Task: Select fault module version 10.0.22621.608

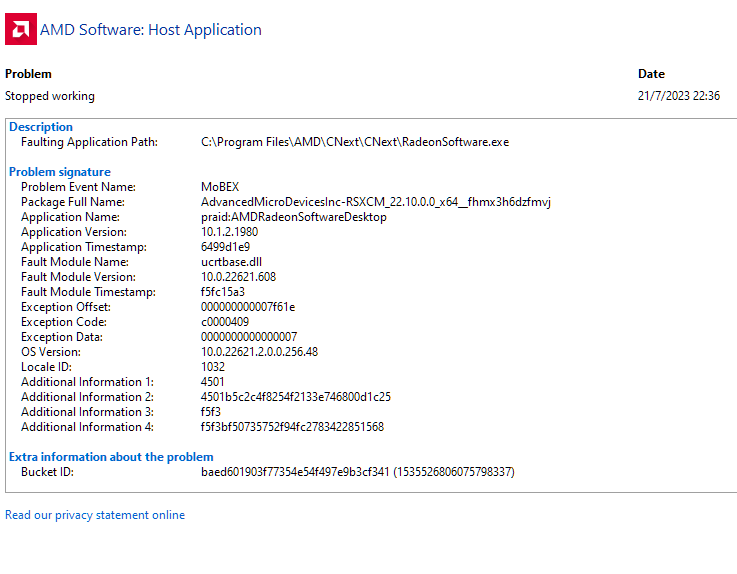Action: (238, 277)
